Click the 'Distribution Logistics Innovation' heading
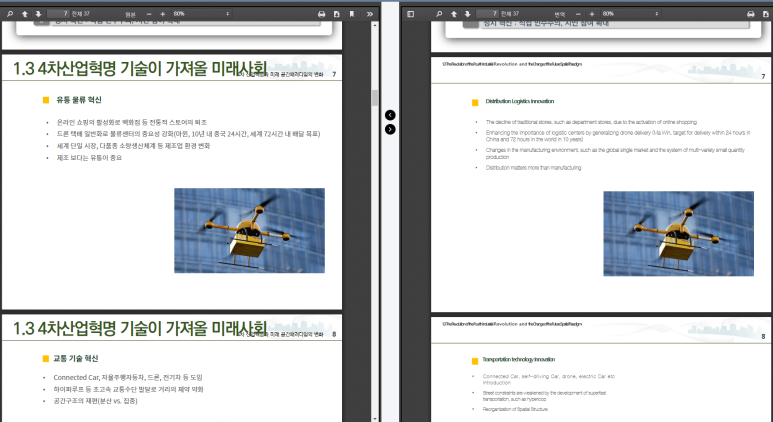Screen dimensions: 773x422 [520, 102]
